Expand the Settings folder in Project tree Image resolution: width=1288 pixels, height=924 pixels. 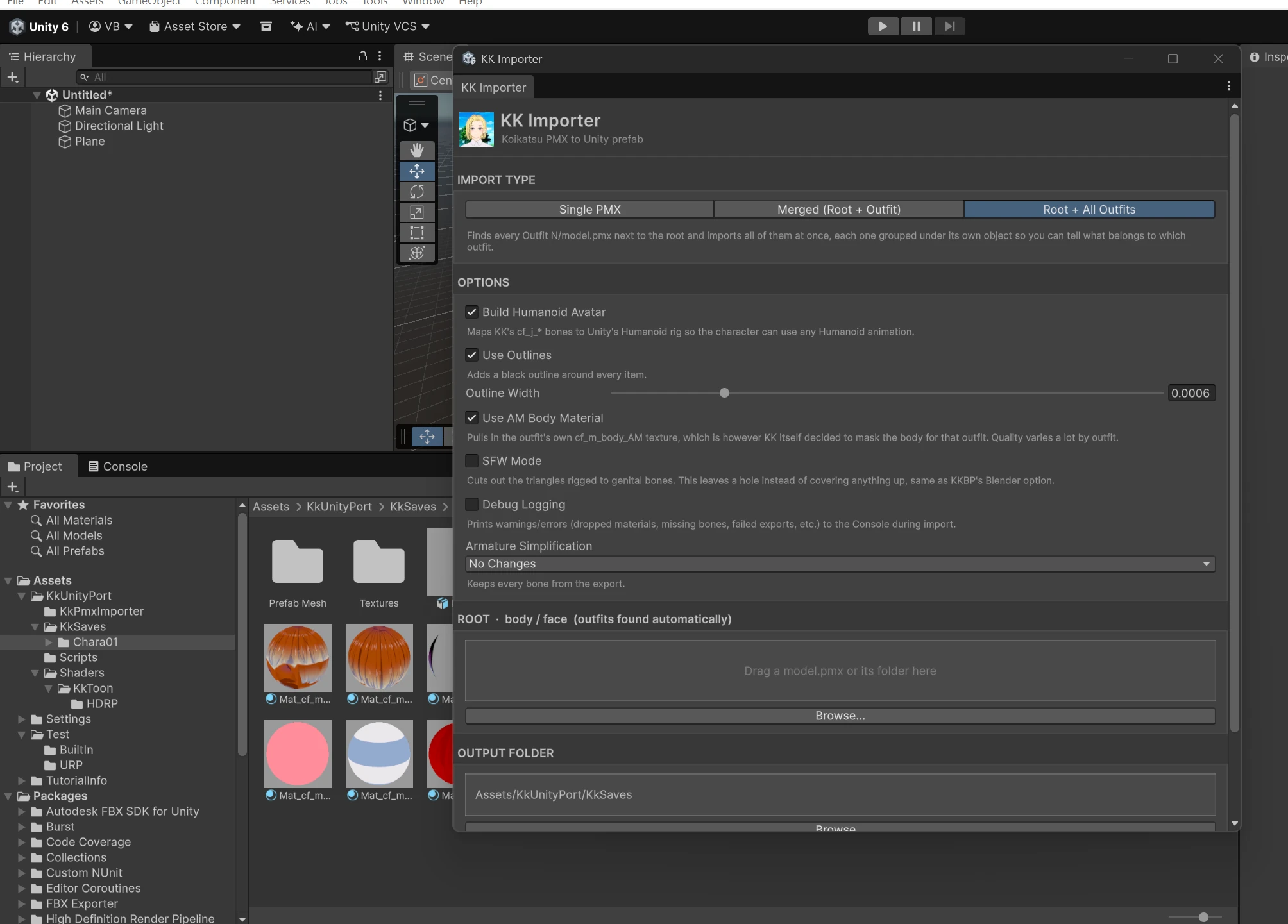click(22, 719)
